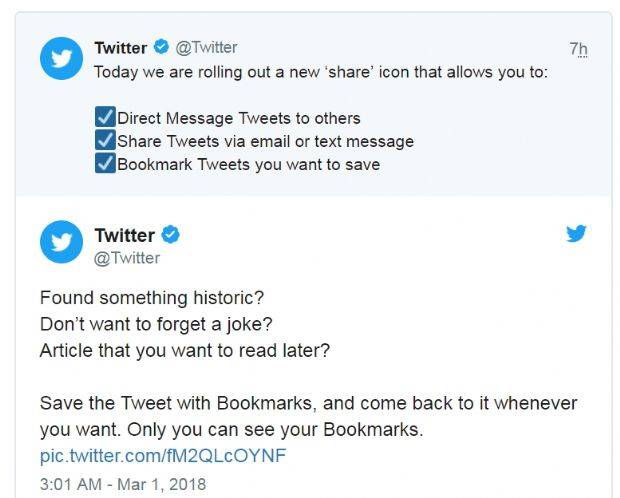This screenshot has height=498, width=620.
Task: Click the Twitter bird logo at tweet's right
Action: [576, 235]
